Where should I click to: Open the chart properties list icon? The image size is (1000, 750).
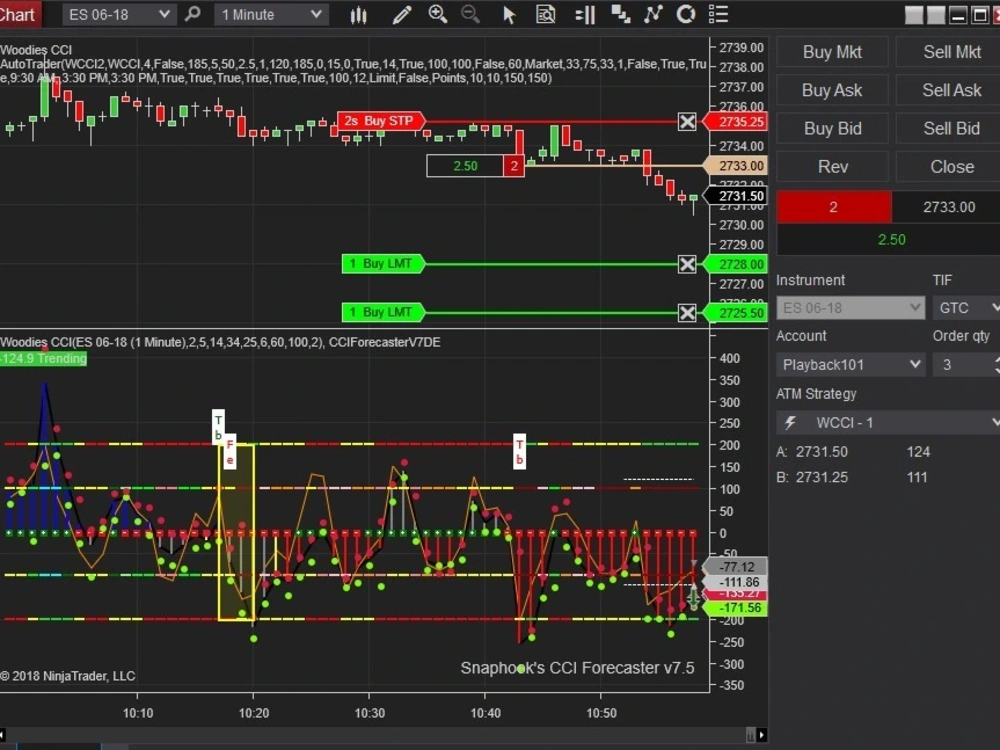pos(719,14)
